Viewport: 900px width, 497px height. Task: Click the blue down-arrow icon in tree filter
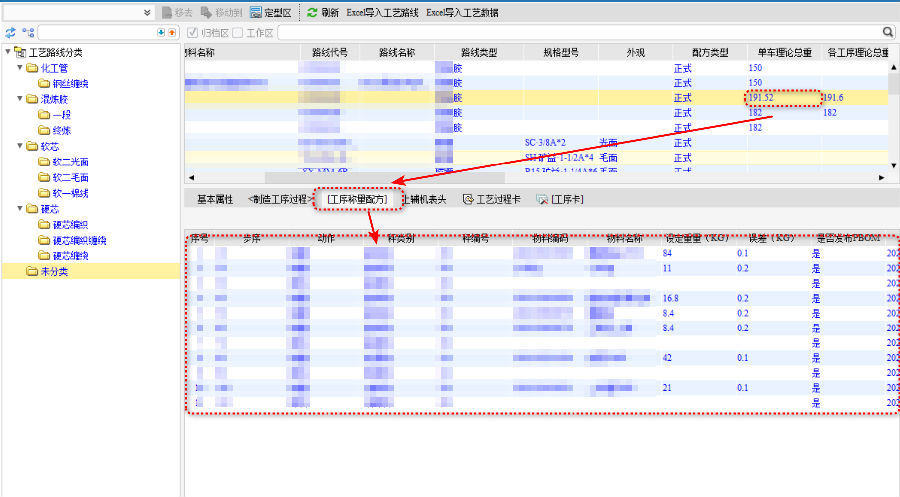[161, 33]
